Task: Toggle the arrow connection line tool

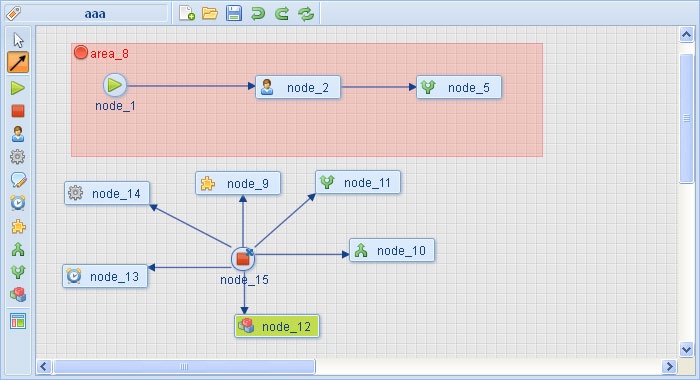Action: (x=18, y=62)
